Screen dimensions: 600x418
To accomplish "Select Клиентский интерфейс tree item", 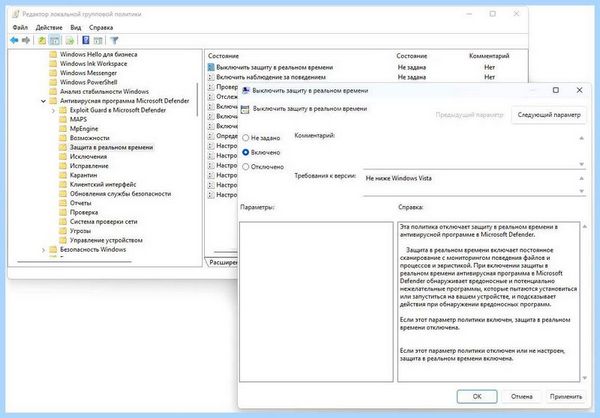I will pos(103,185).
